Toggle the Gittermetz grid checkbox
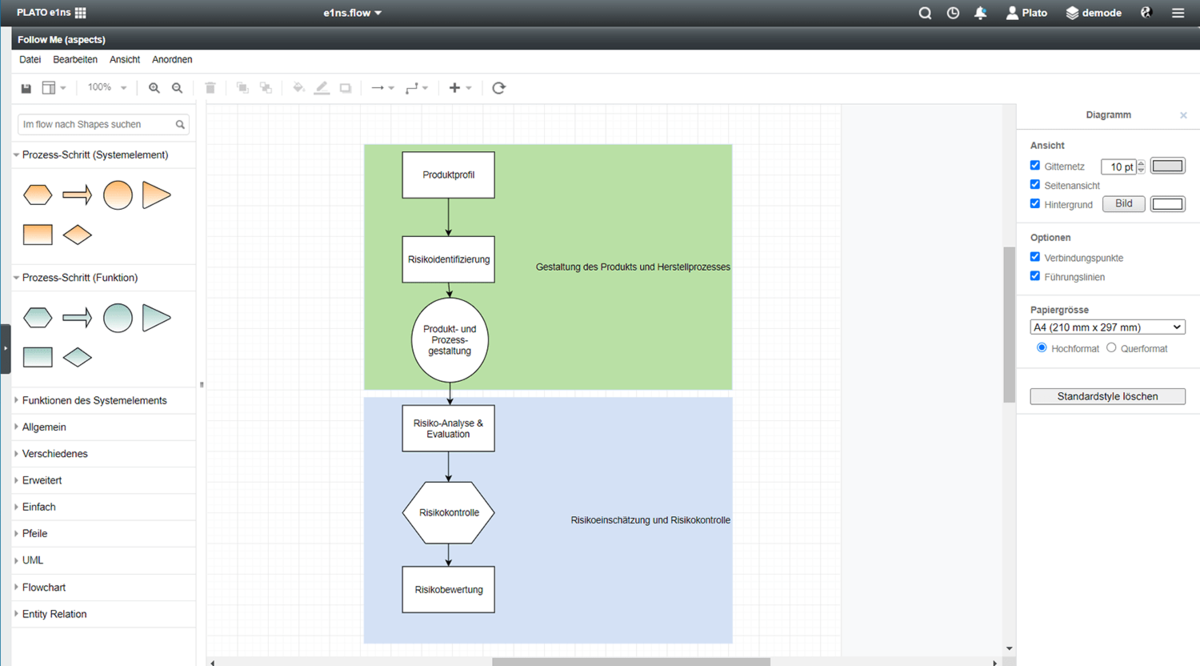 coord(1035,166)
